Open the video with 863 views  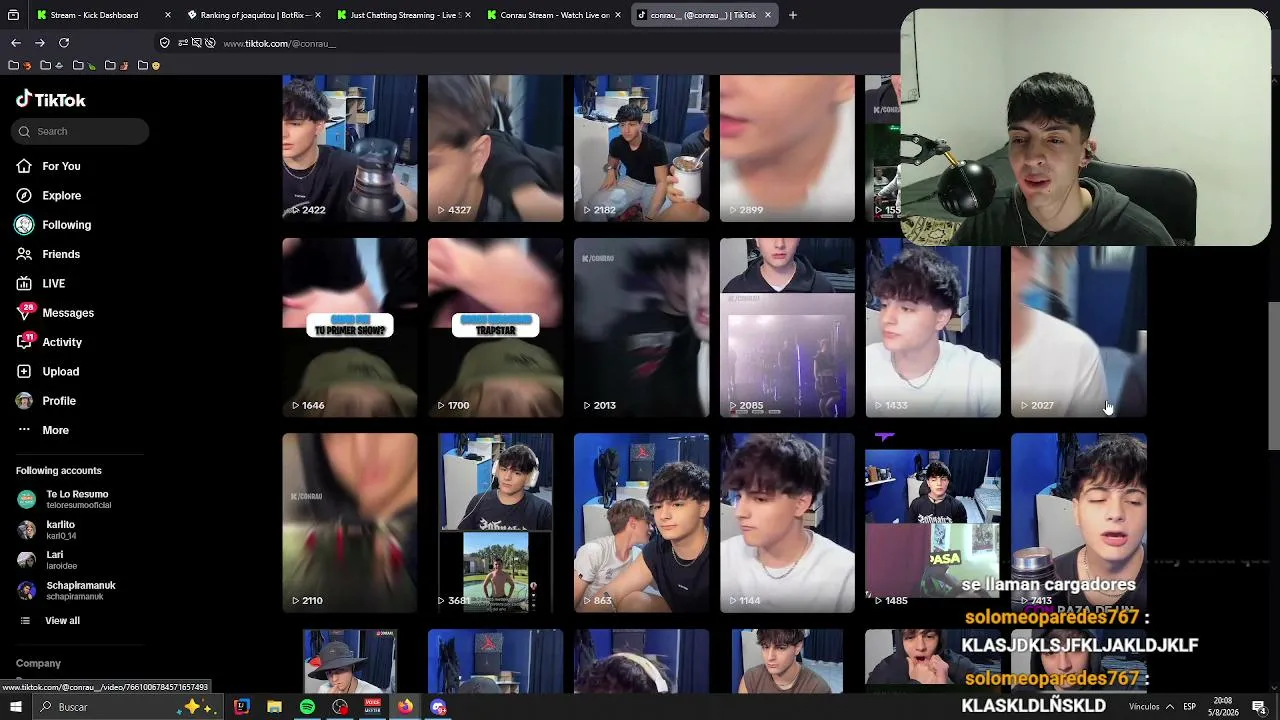point(642,523)
